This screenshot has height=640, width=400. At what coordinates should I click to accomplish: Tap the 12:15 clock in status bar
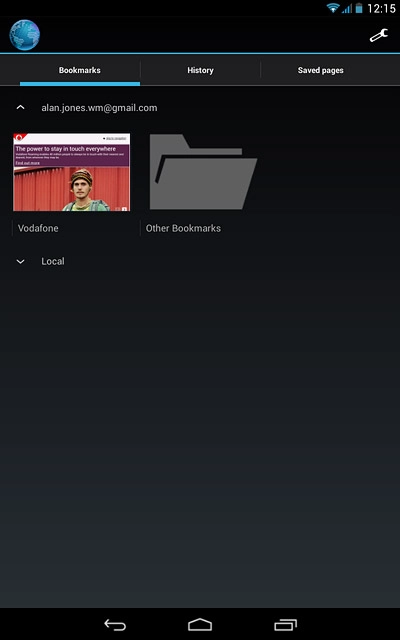click(381, 8)
